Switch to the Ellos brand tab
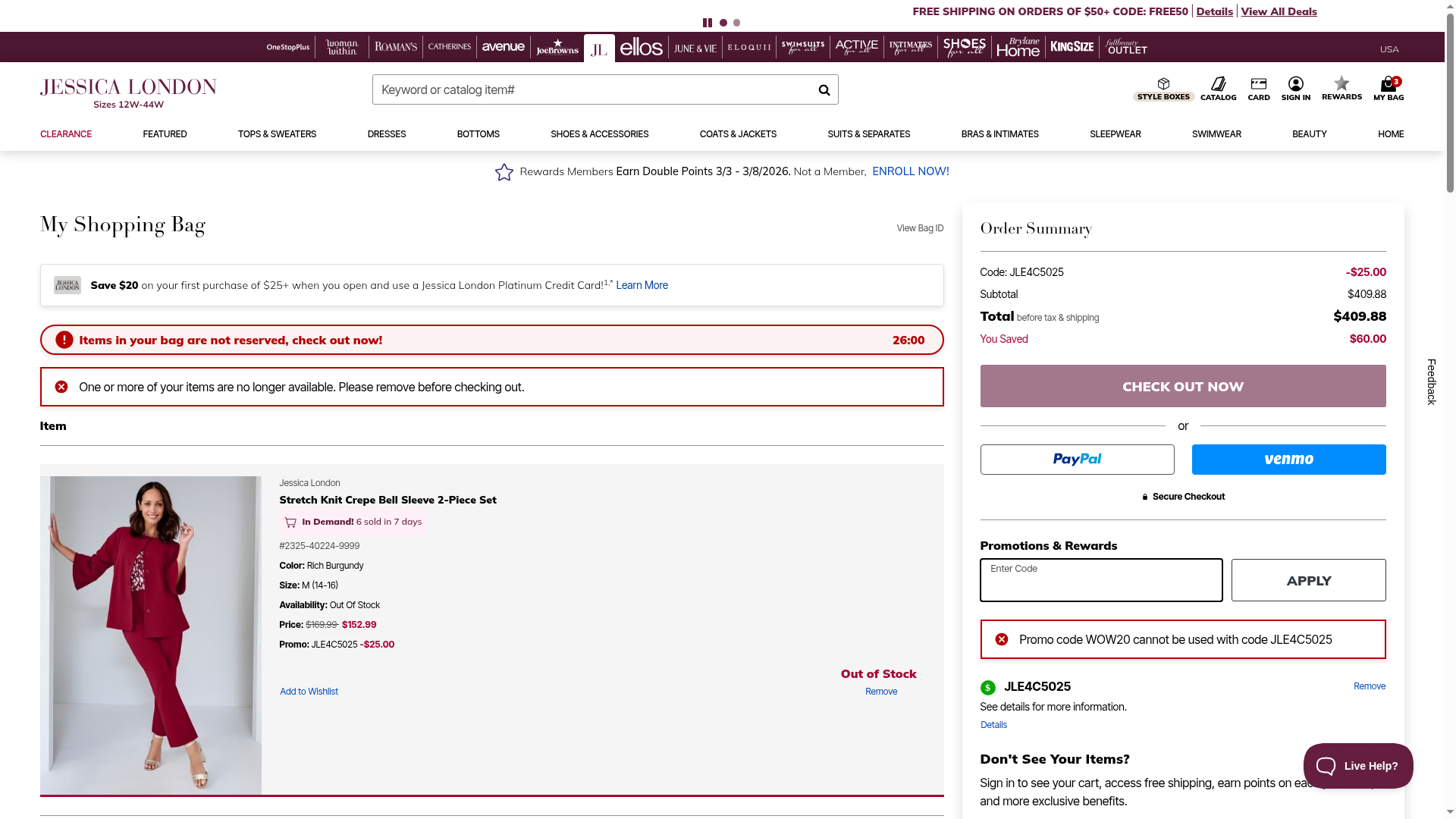Viewport: 1456px width, 819px height. pos(641,48)
